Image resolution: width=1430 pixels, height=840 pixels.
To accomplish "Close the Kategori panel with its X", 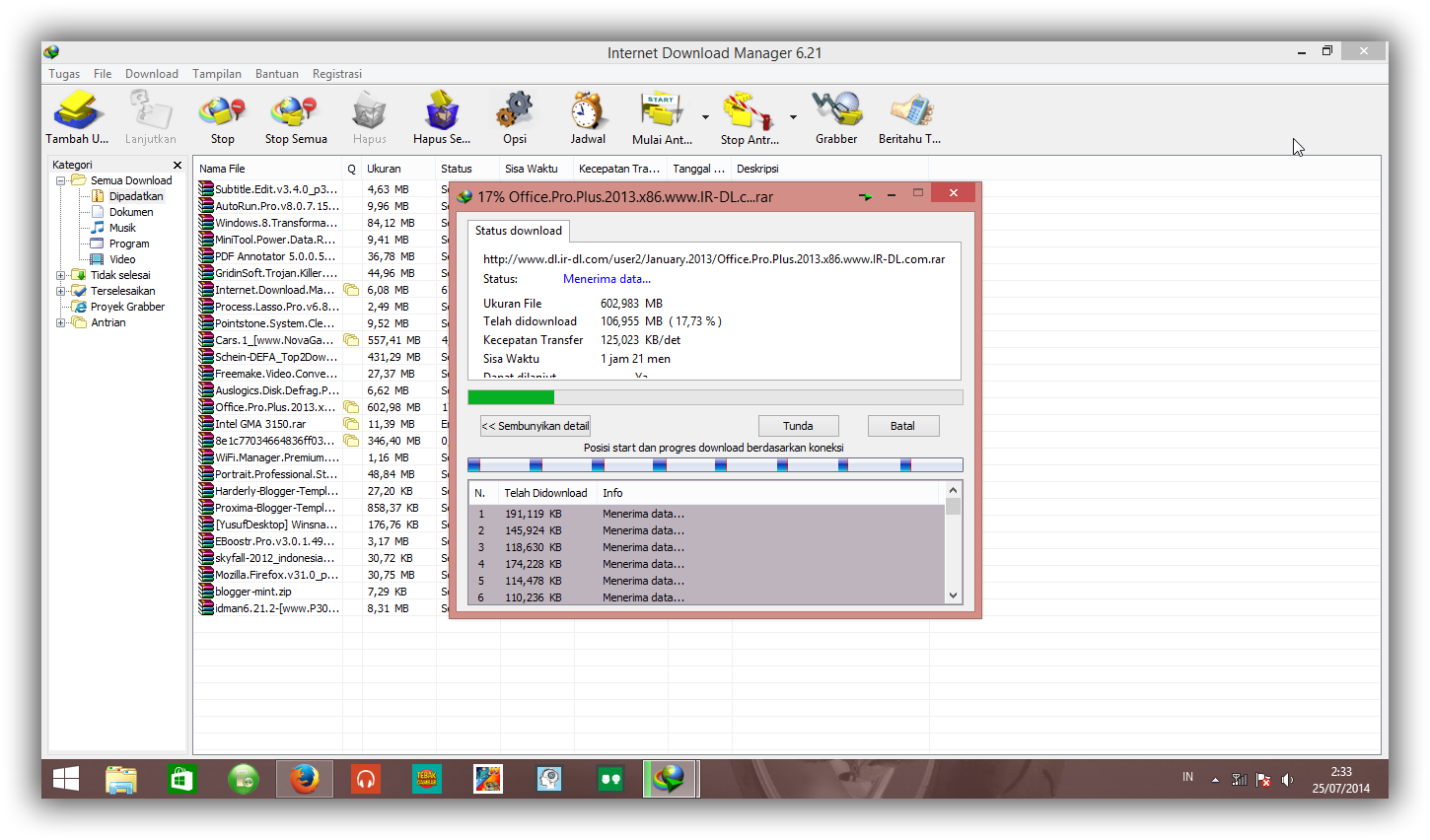I will (x=178, y=166).
